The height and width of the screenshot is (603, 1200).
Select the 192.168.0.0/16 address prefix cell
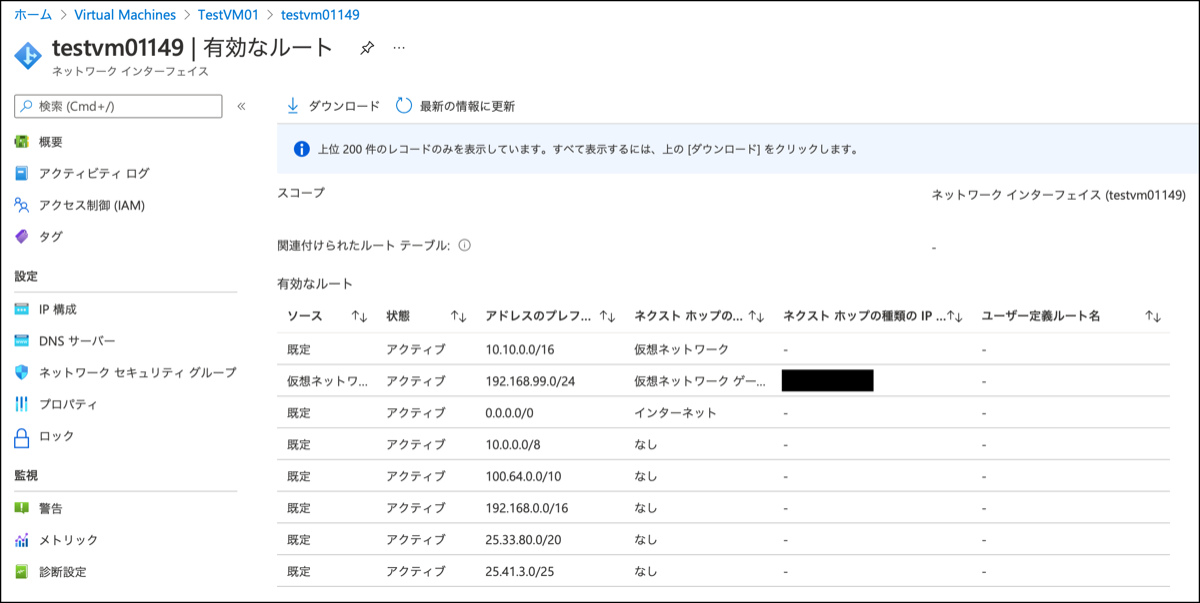click(x=527, y=508)
